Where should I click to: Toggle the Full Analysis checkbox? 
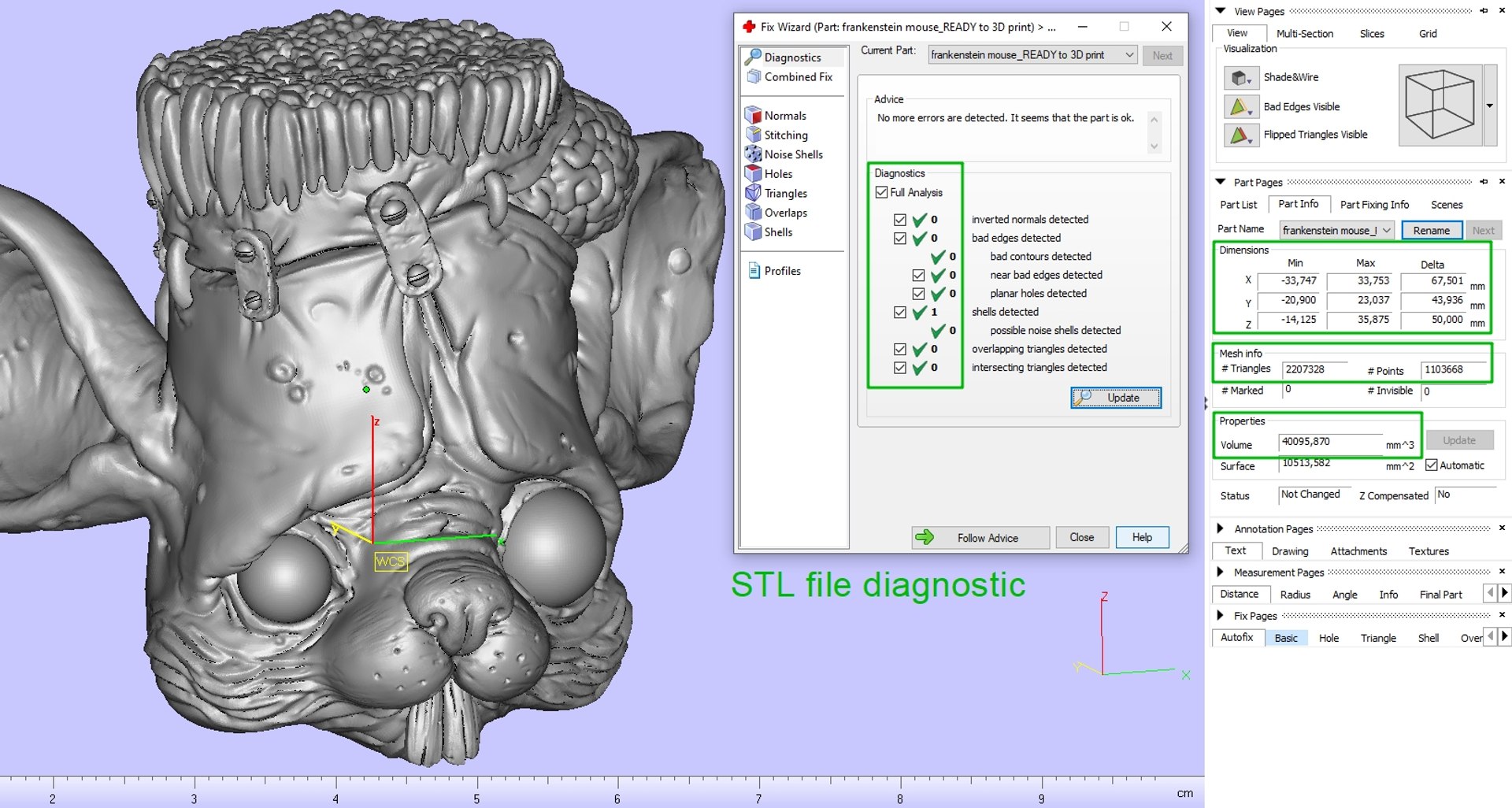pyautogui.click(x=881, y=192)
